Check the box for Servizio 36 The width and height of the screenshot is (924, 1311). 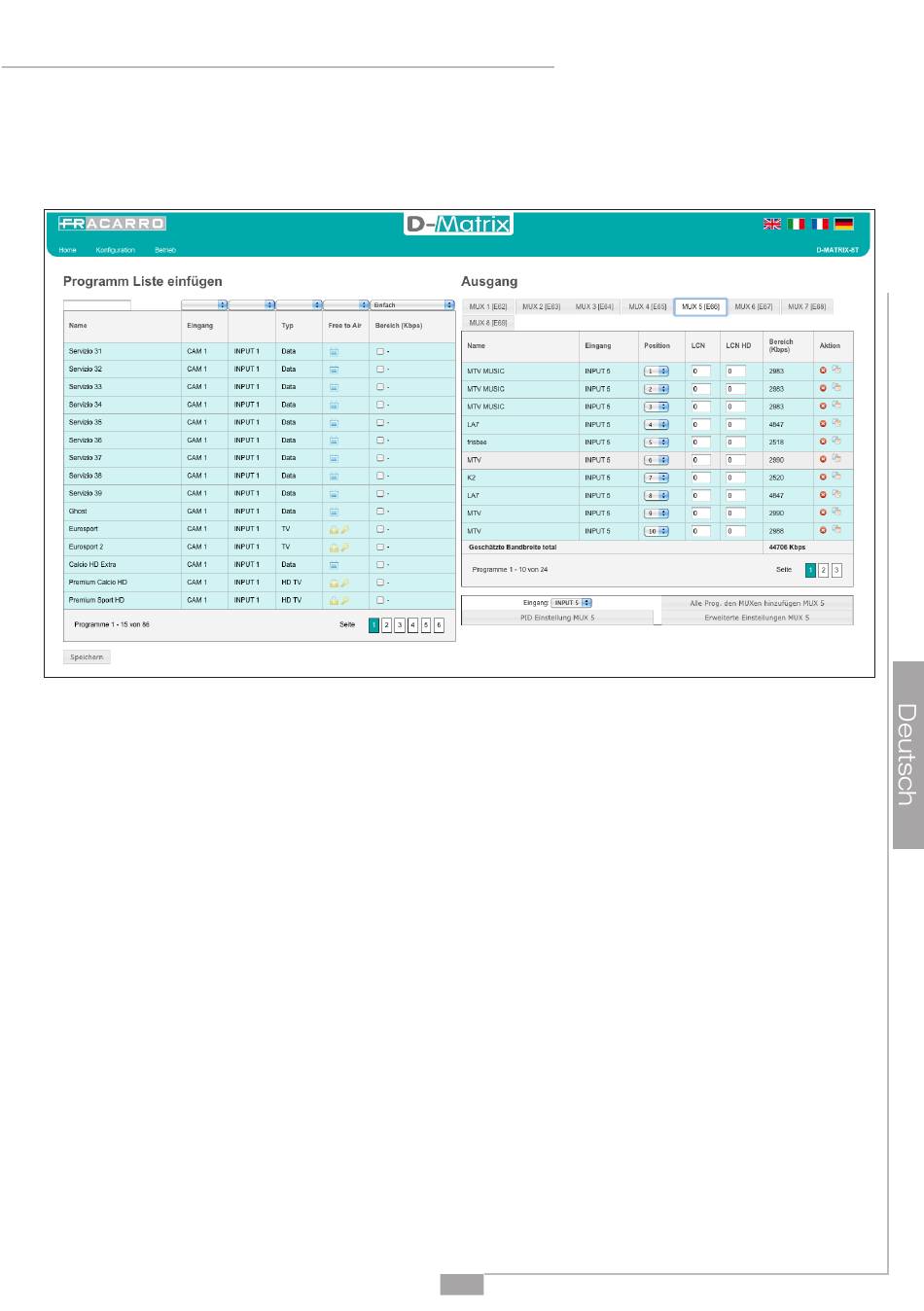tap(380, 441)
